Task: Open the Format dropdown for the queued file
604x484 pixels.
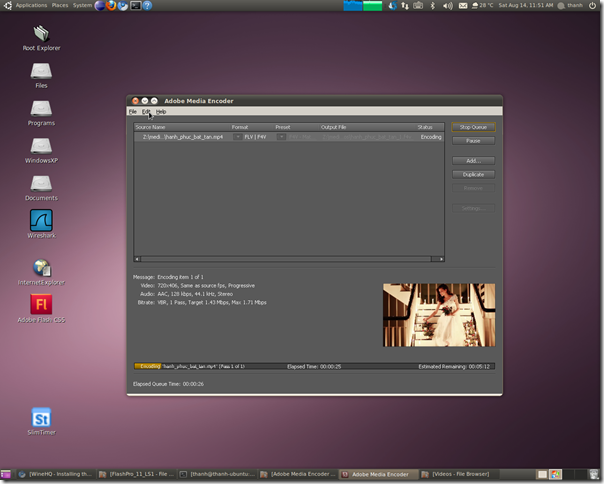Action: (x=238, y=137)
